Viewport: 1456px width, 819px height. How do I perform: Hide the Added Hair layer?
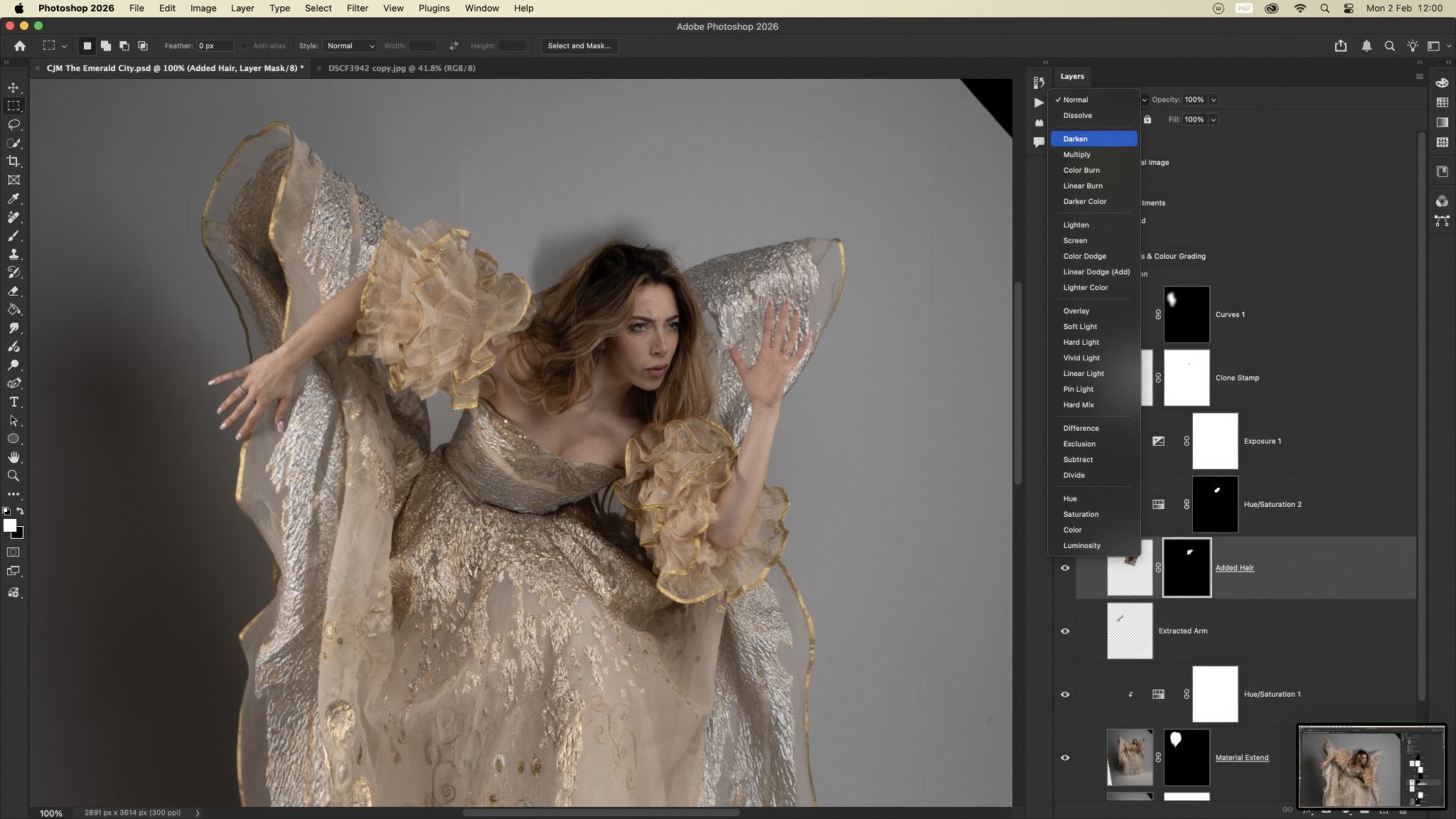(1065, 568)
